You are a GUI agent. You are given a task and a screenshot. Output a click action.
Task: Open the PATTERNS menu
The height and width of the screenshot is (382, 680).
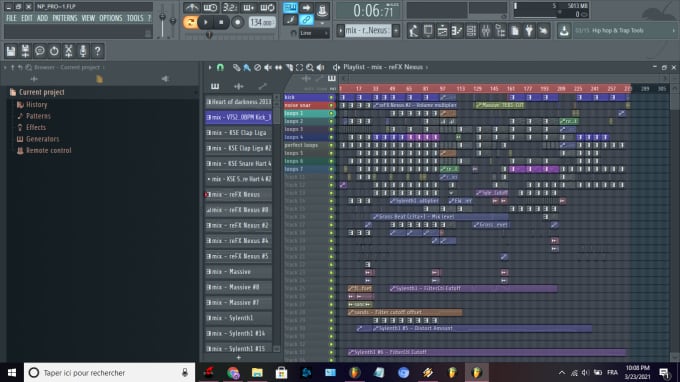tap(65, 18)
